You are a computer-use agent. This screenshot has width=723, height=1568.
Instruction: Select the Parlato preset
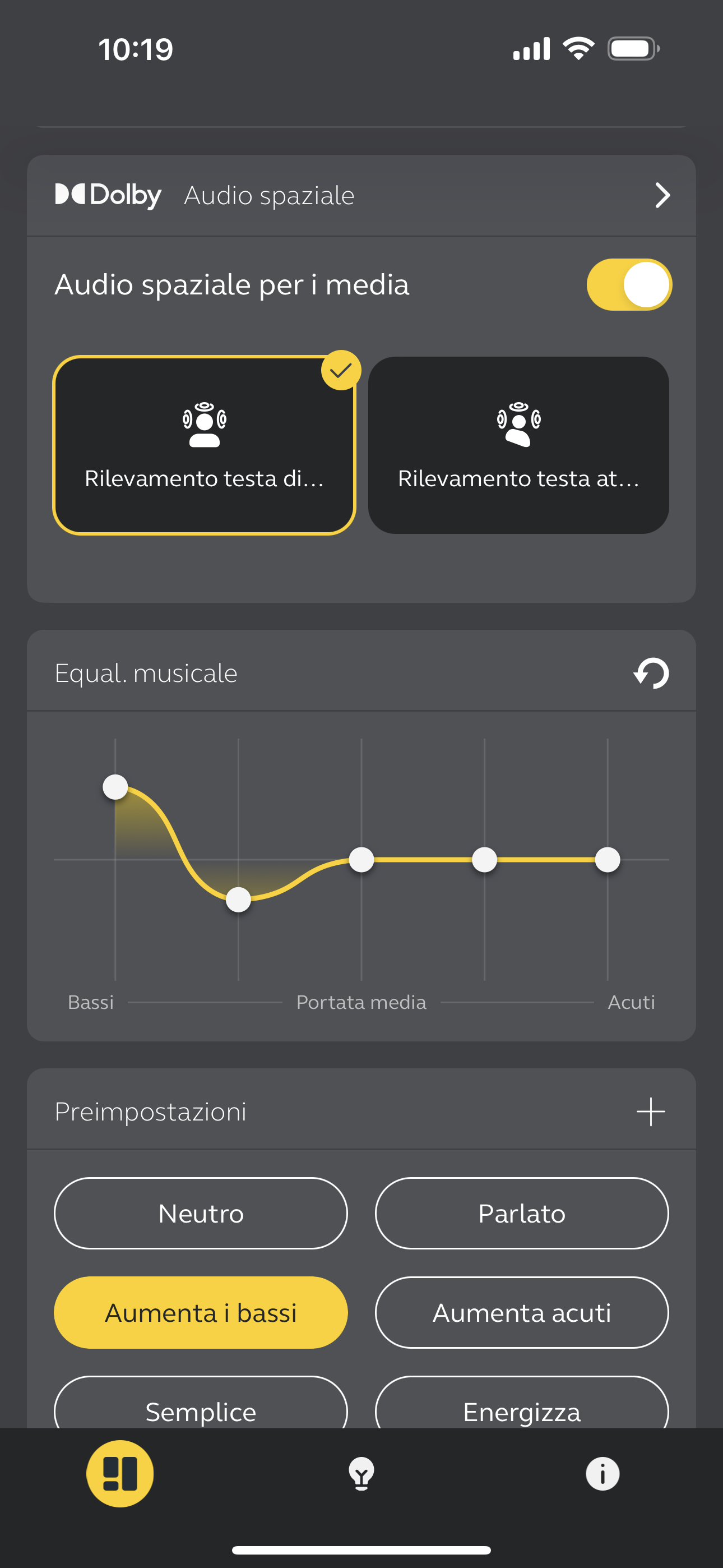[x=522, y=1213]
